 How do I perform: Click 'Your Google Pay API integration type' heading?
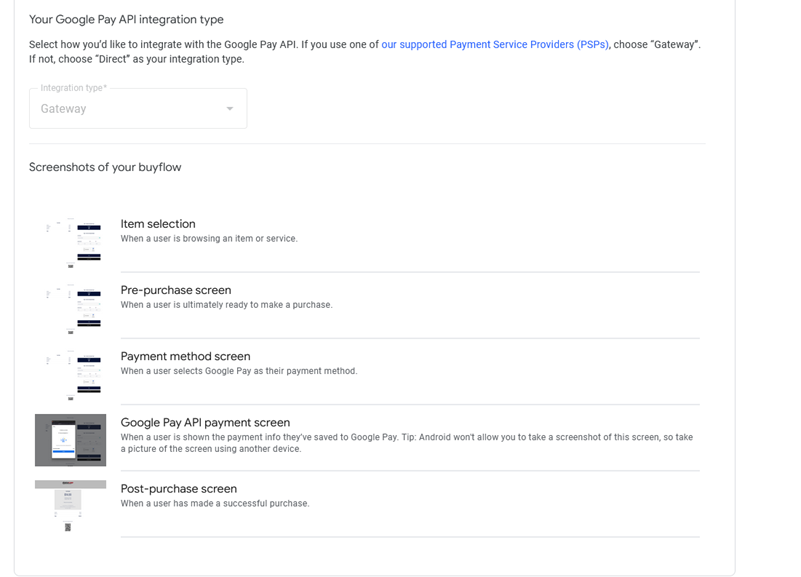[x=126, y=19]
